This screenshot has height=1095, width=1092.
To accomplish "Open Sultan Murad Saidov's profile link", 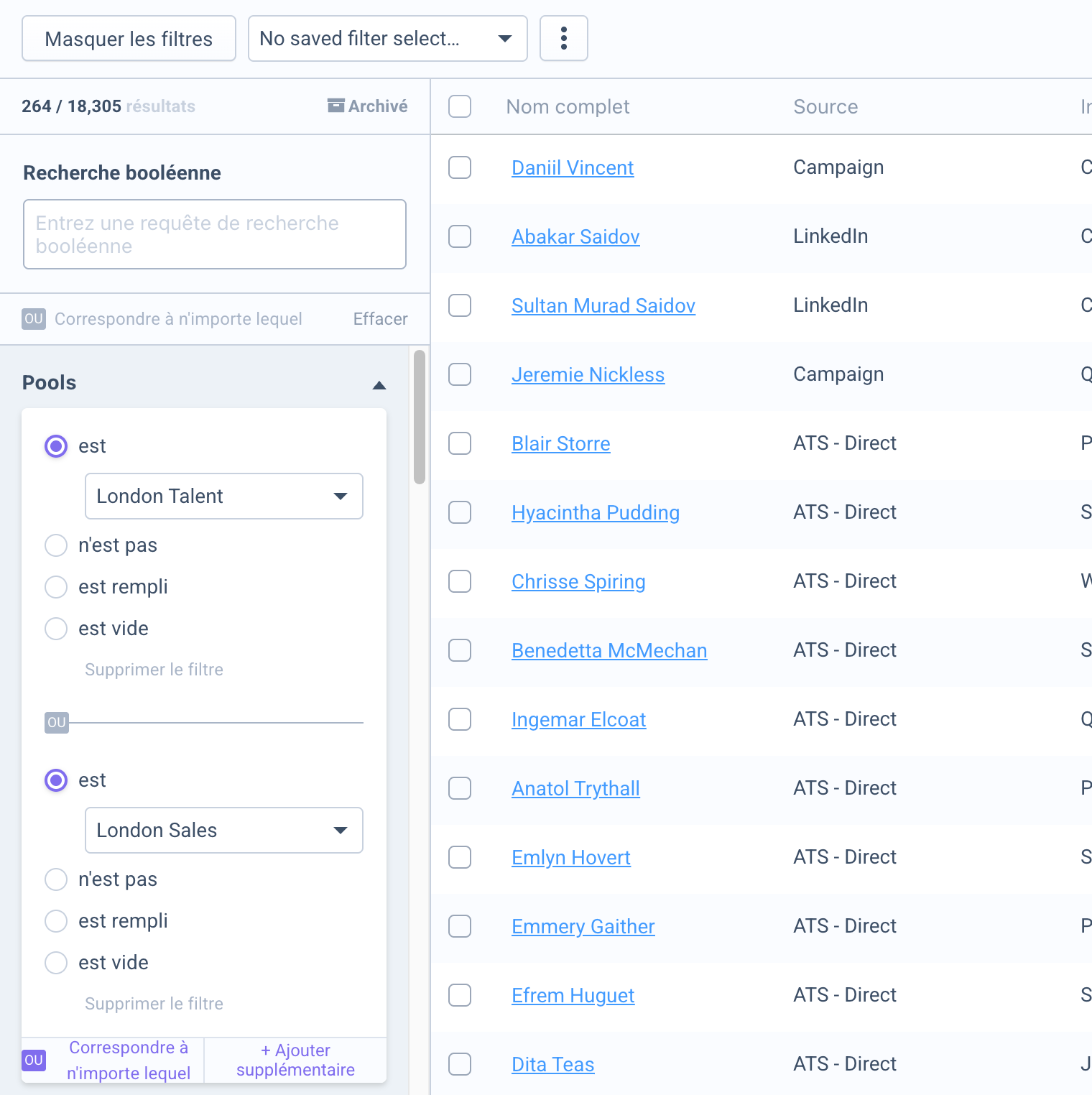I will click(603, 306).
